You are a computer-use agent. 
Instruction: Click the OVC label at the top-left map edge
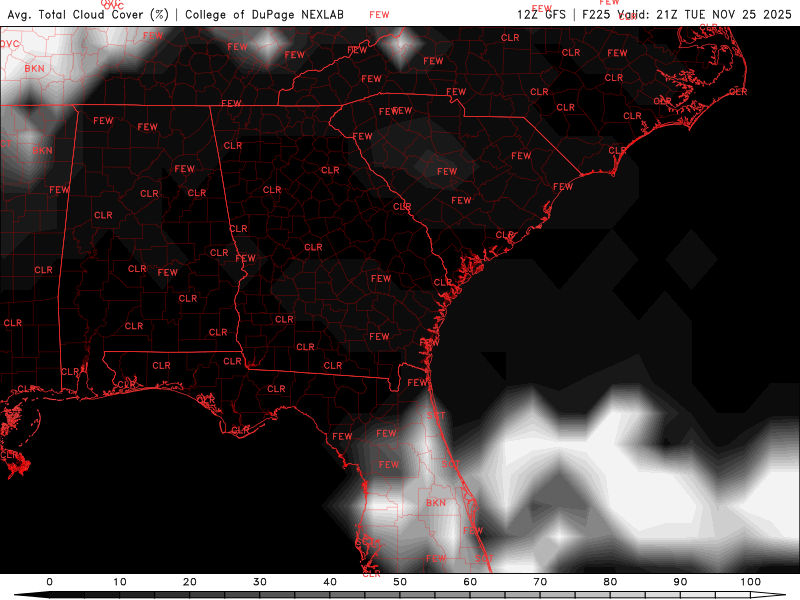pyautogui.click(x=9, y=44)
